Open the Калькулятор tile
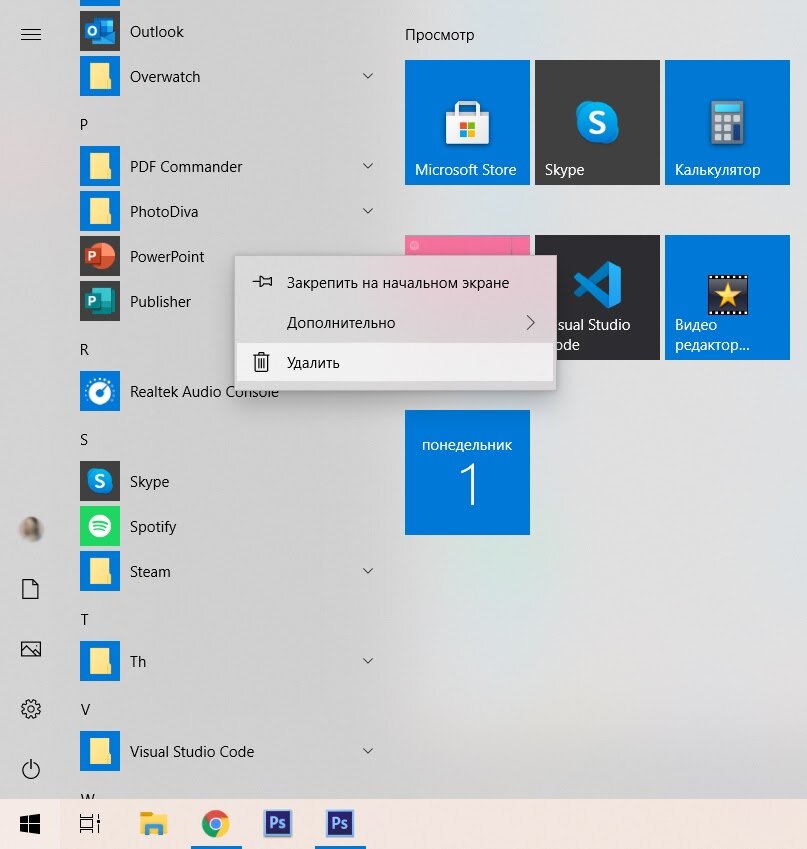807x849 pixels. pyautogui.click(x=727, y=122)
